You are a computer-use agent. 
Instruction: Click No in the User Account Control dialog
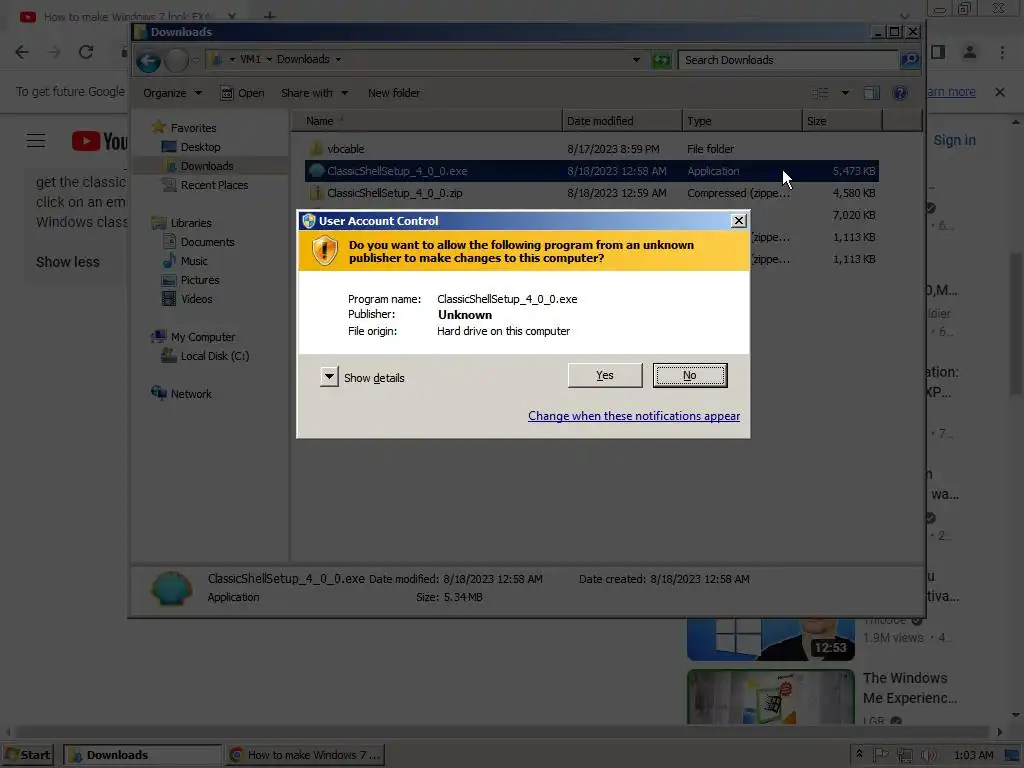tap(690, 376)
